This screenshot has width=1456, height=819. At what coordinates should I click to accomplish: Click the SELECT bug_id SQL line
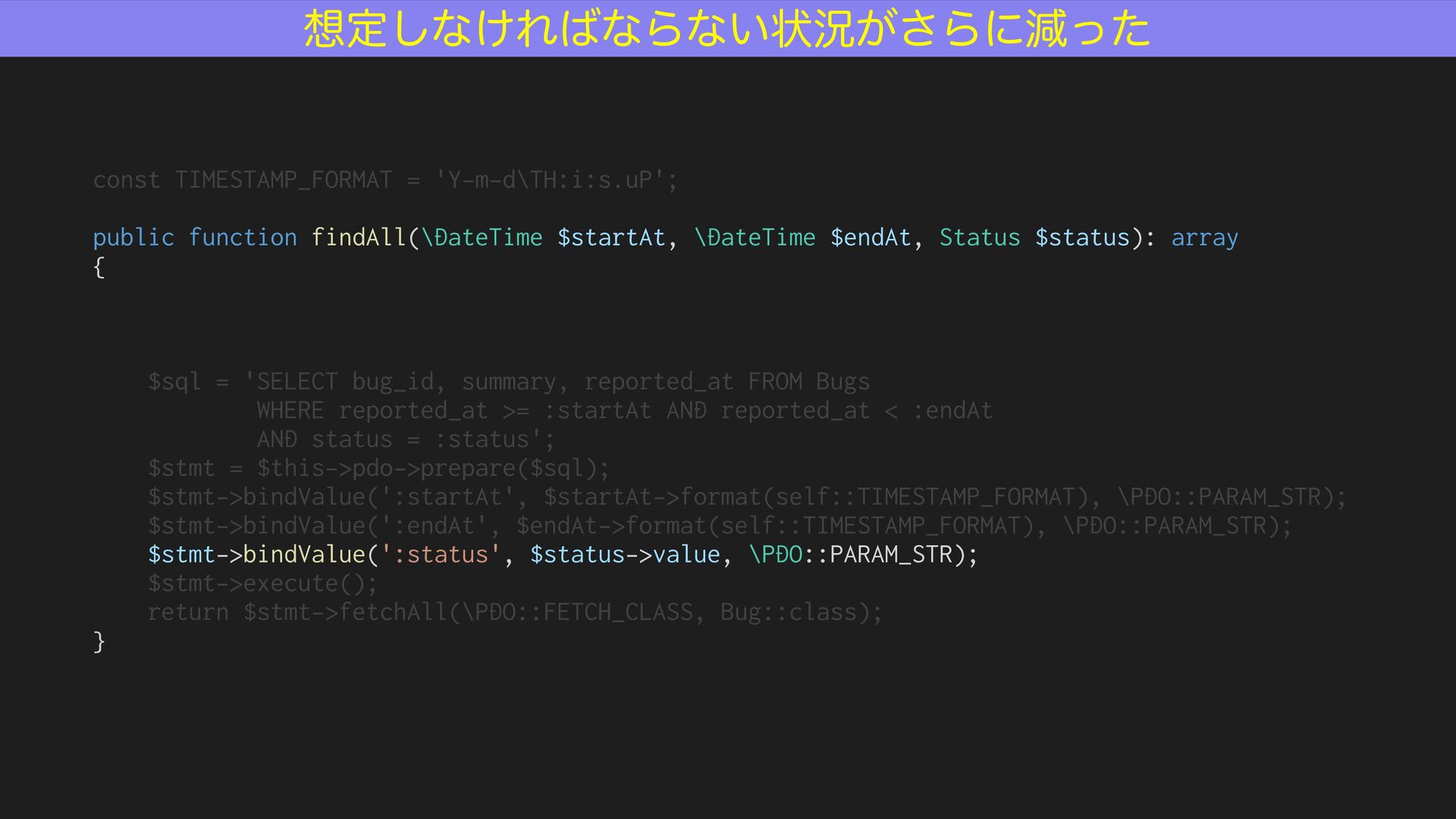508,381
